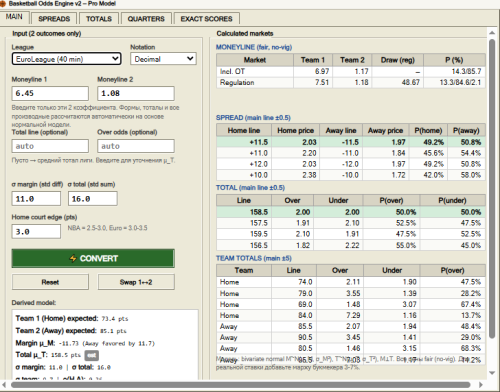Select the 156.5 total line row
Screen dimensions: 500x392
point(351,245)
